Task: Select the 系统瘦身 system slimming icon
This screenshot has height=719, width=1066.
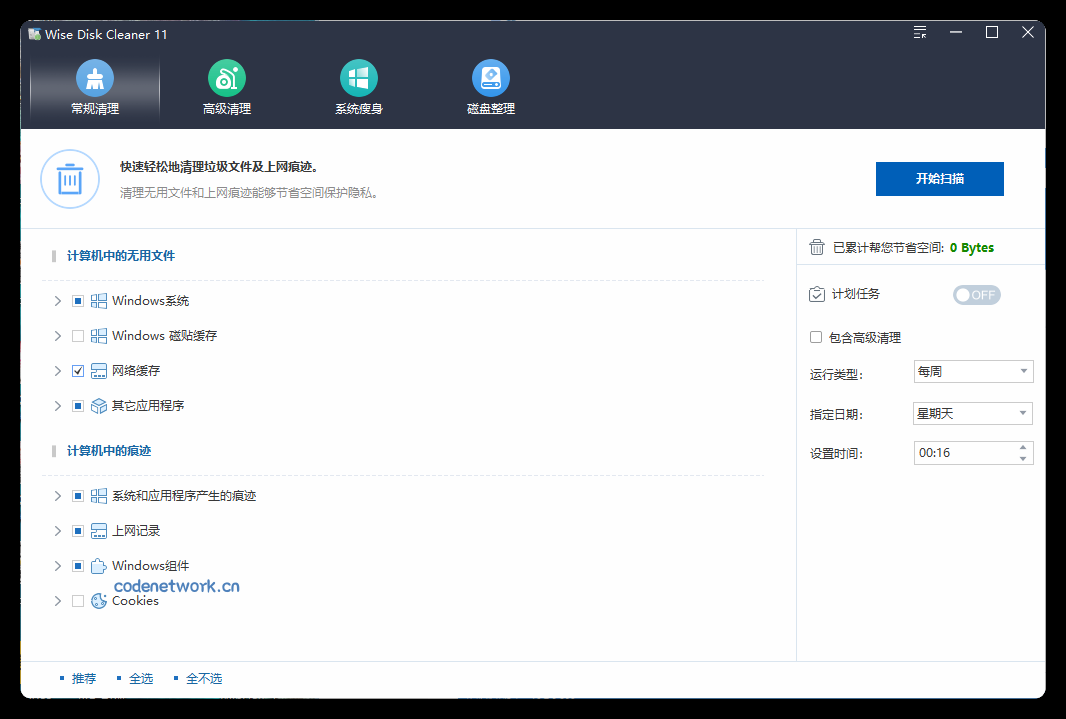Action: [358, 77]
